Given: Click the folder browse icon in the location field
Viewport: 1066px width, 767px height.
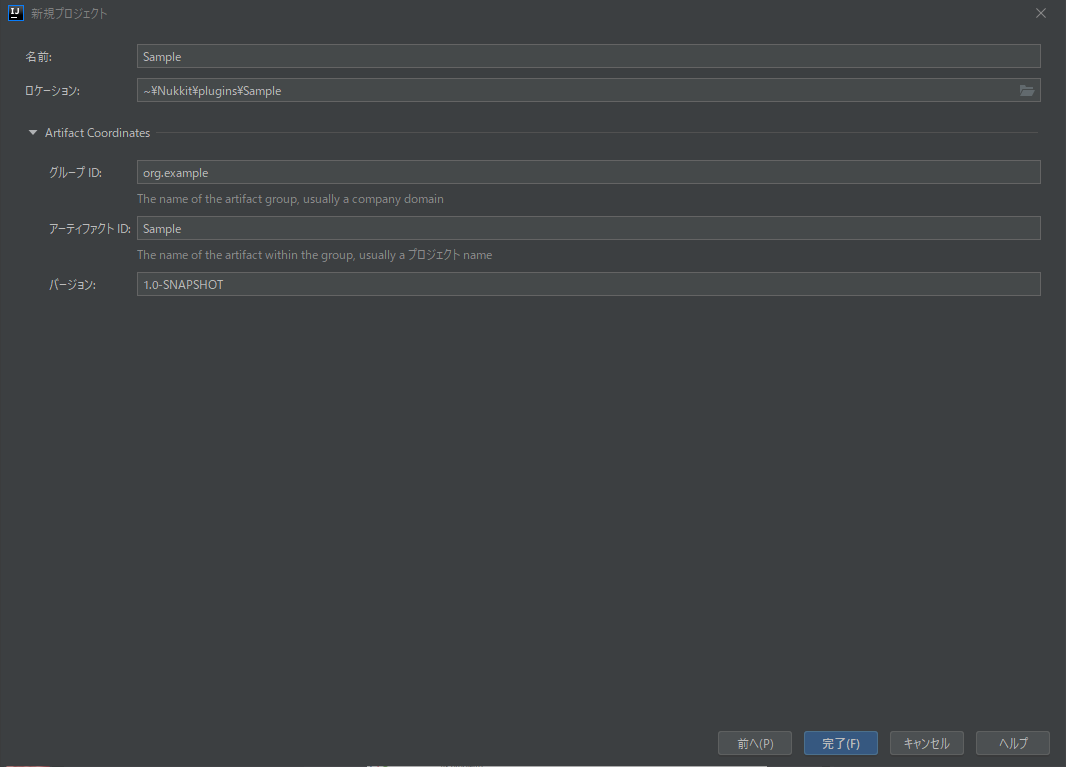Looking at the screenshot, I should (1027, 90).
